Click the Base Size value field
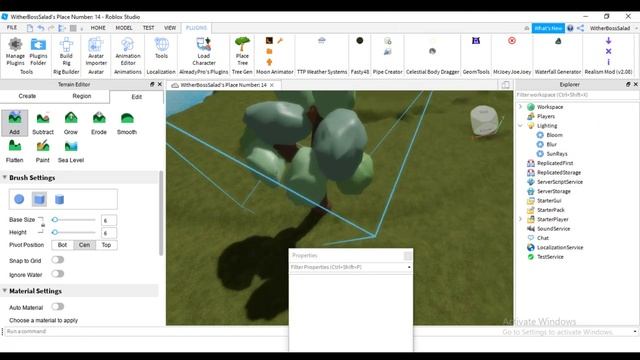This screenshot has width=640, height=360. (x=109, y=220)
